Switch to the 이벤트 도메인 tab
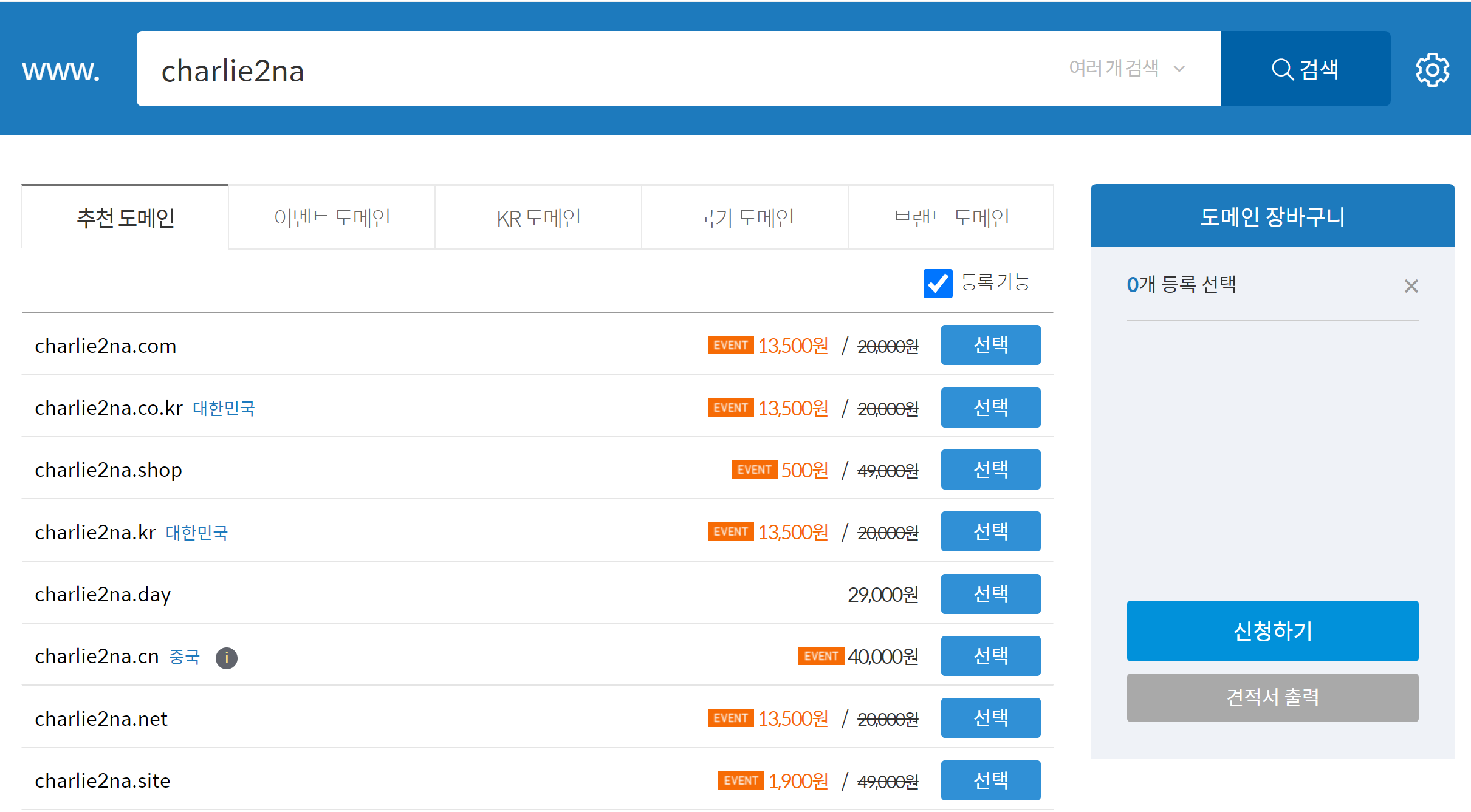1471x812 pixels. point(332,217)
